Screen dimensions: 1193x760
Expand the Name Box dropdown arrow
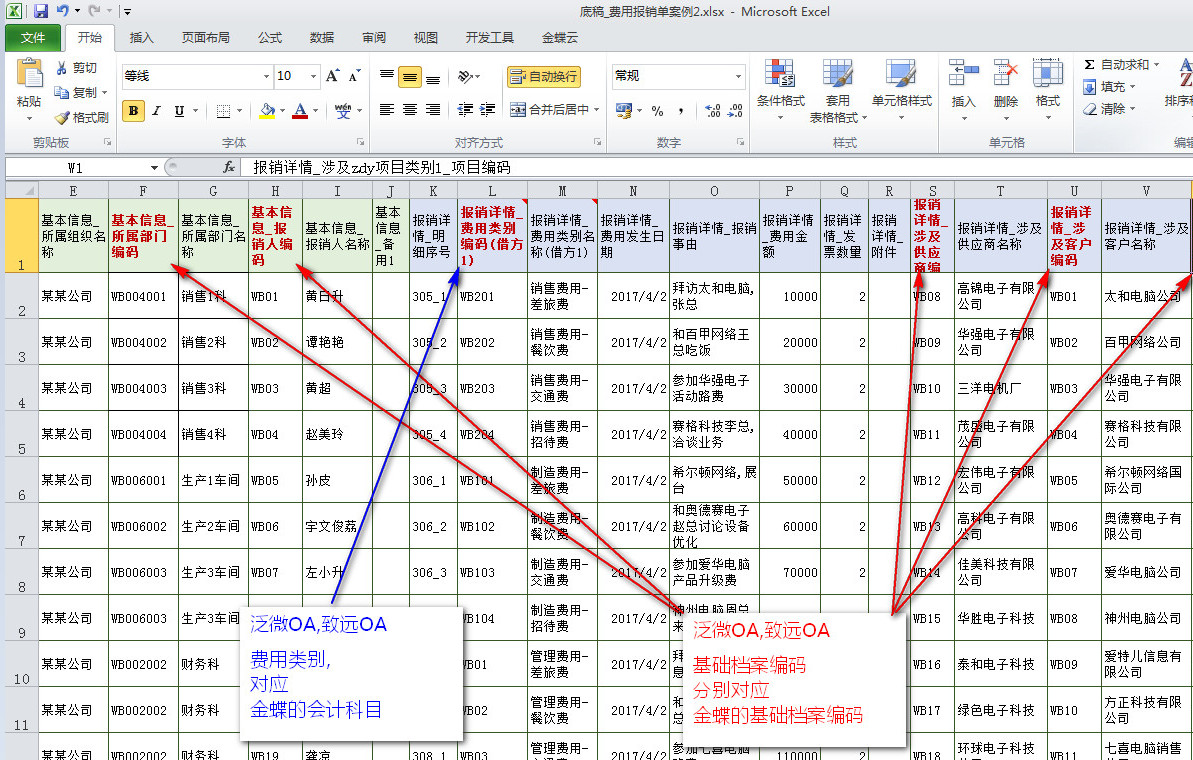(154, 167)
